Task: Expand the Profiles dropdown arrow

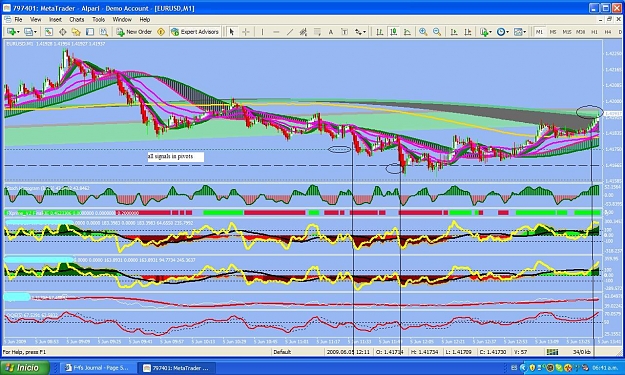Action: [x=35, y=32]
